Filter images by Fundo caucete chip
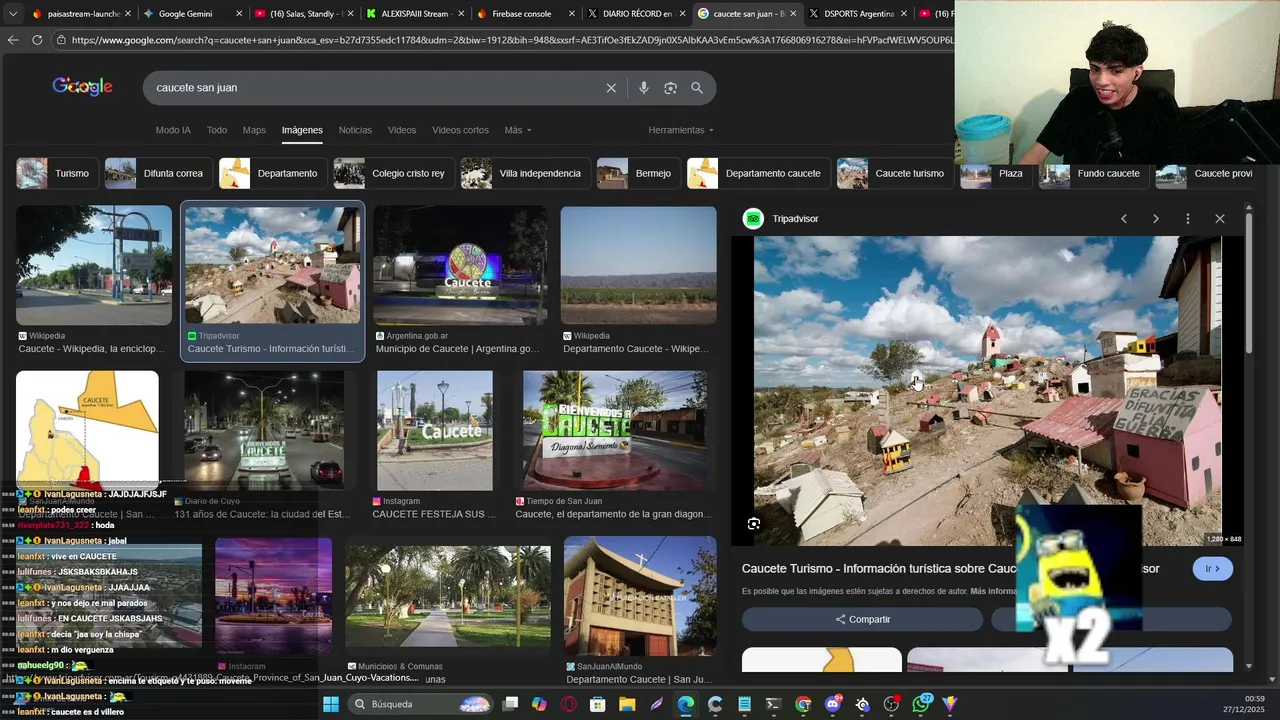The width and height of the screenshot is (1280, 720). 1095,173
